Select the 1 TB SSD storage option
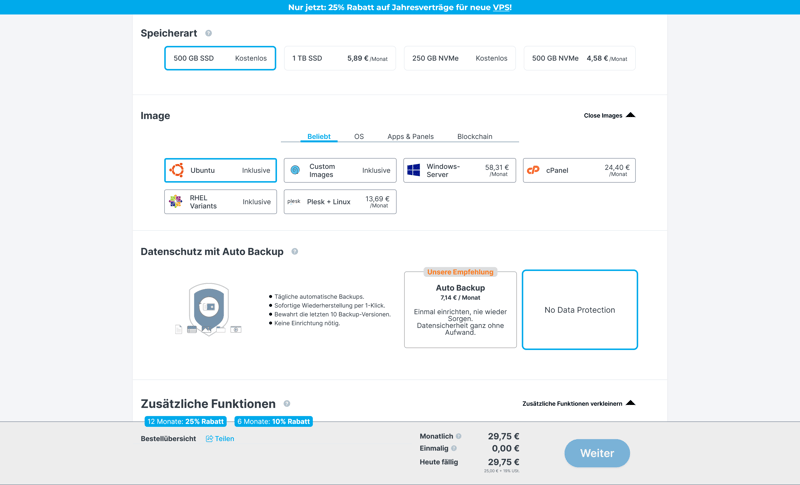This screenshot has width=800, height=485. click(x=340, y=58)
